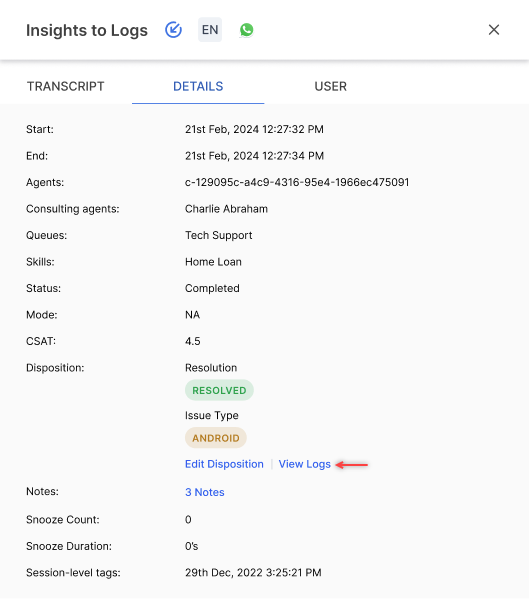Click the Edit Disposition link
The width and height of the screenshot is (529, 600).
point(224,464)
